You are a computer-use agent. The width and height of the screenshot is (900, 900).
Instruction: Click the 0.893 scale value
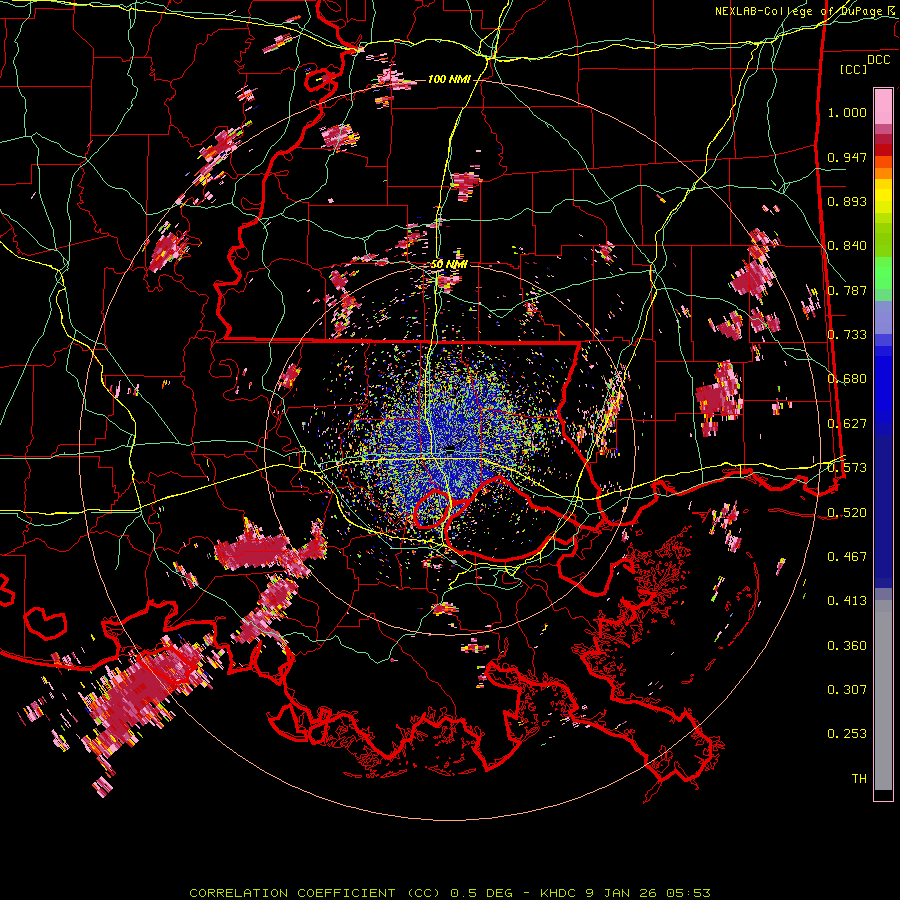(x=847, y=201)
